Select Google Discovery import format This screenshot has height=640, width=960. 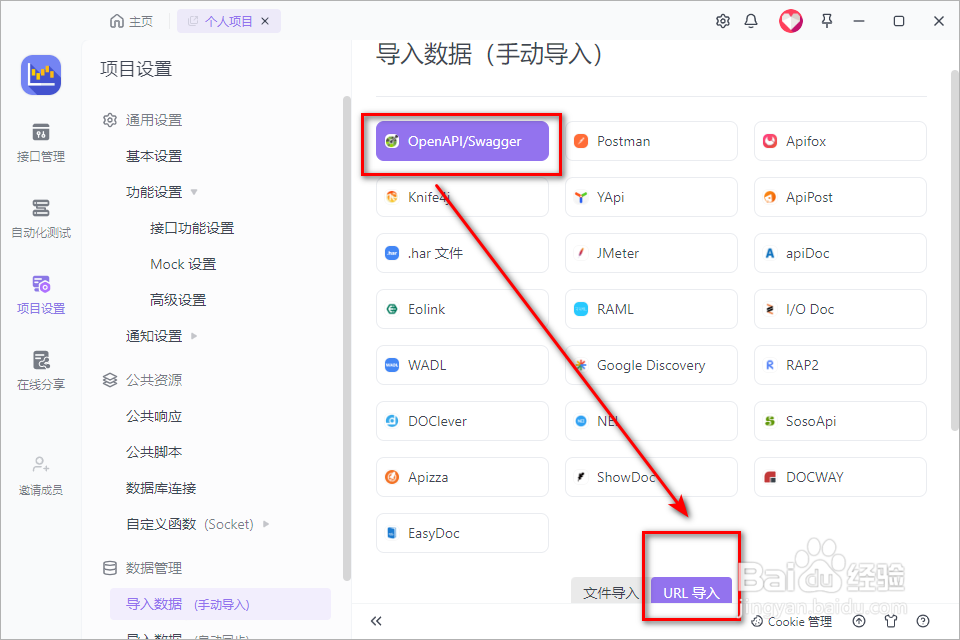coord(651,365)
